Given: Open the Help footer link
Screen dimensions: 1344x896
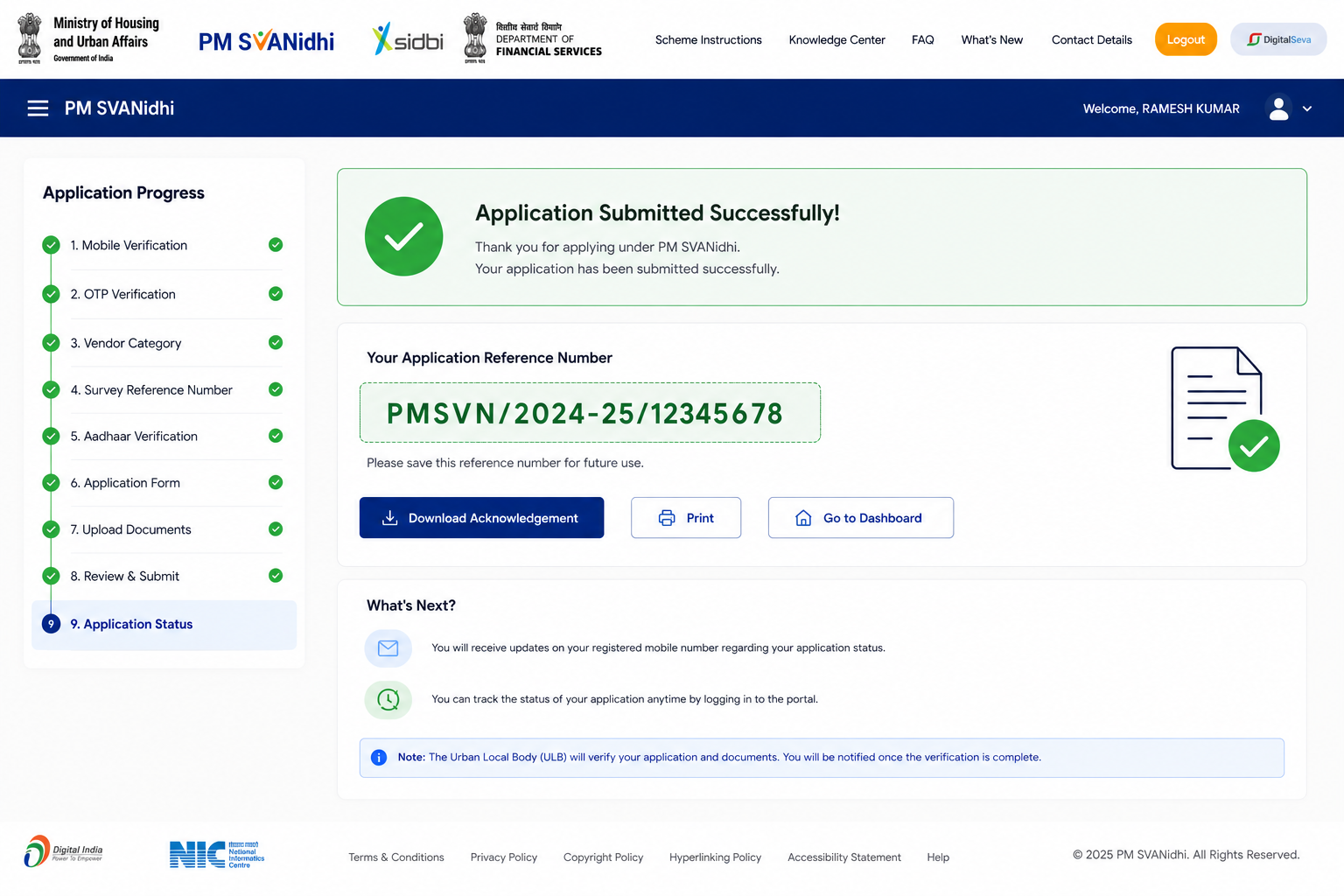Looking at the screenshot, I should pyautogui.click(x=938, y=857).
